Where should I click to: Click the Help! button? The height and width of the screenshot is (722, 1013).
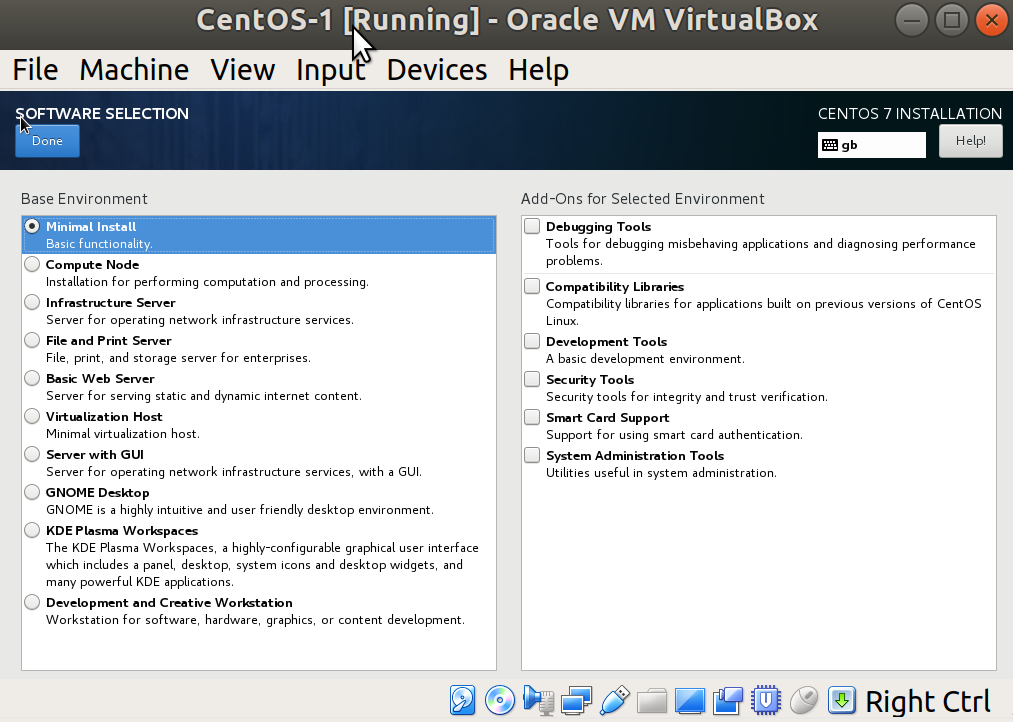[x=969, y=140]
